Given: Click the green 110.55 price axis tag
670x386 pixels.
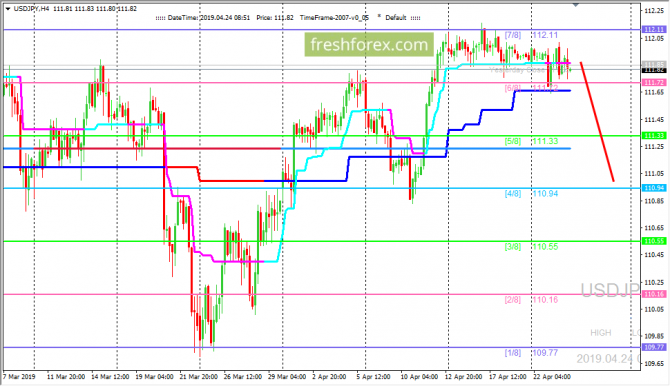Looking at the screenshot, I should tap(654, 241).
